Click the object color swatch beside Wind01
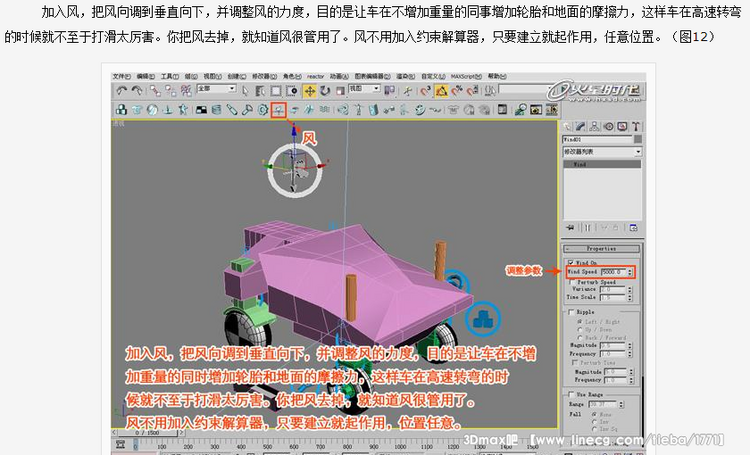Image resolution: width=750 pixels, height=455 pixels. click(638, 139)
